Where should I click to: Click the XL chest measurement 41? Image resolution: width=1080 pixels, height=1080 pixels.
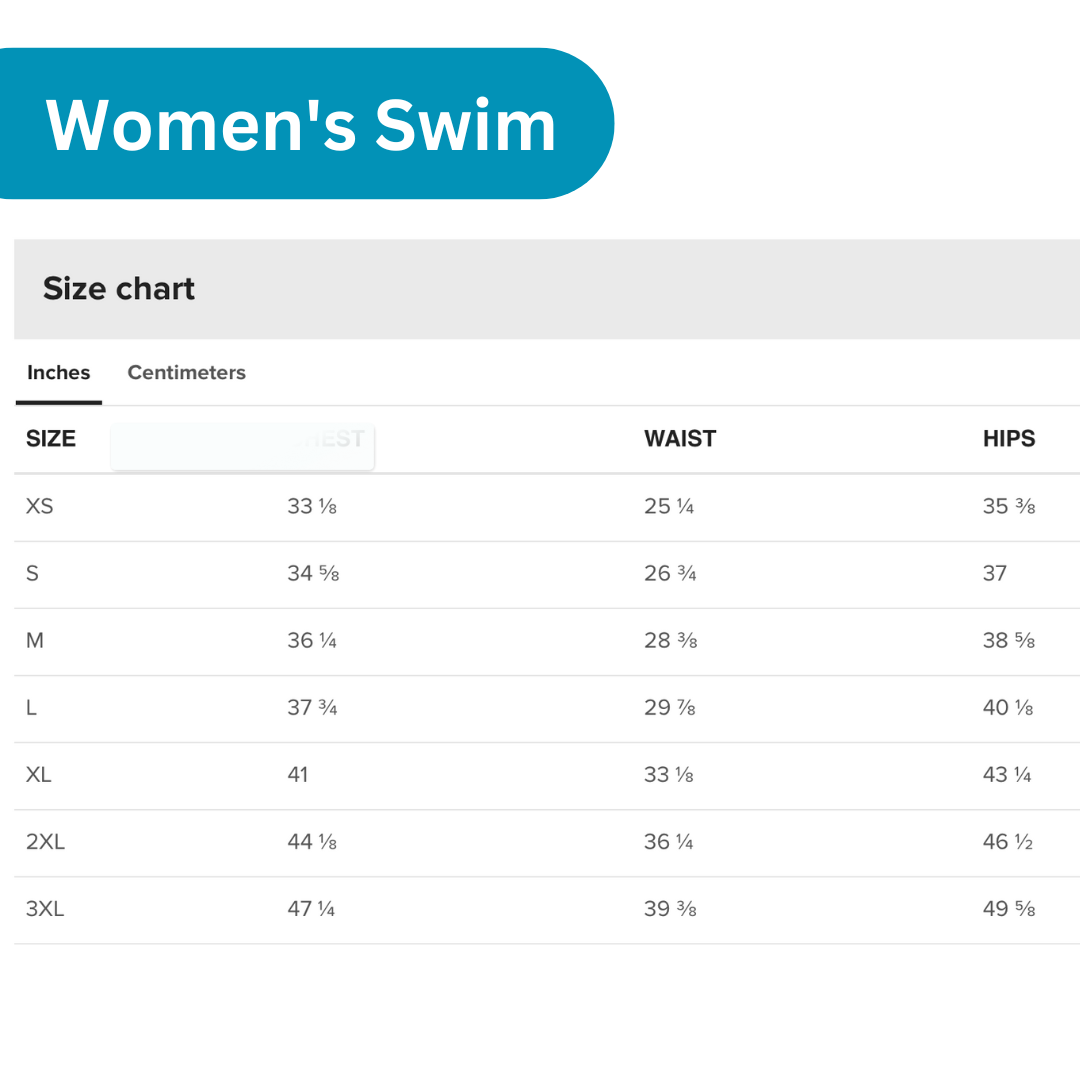point(298,775)
